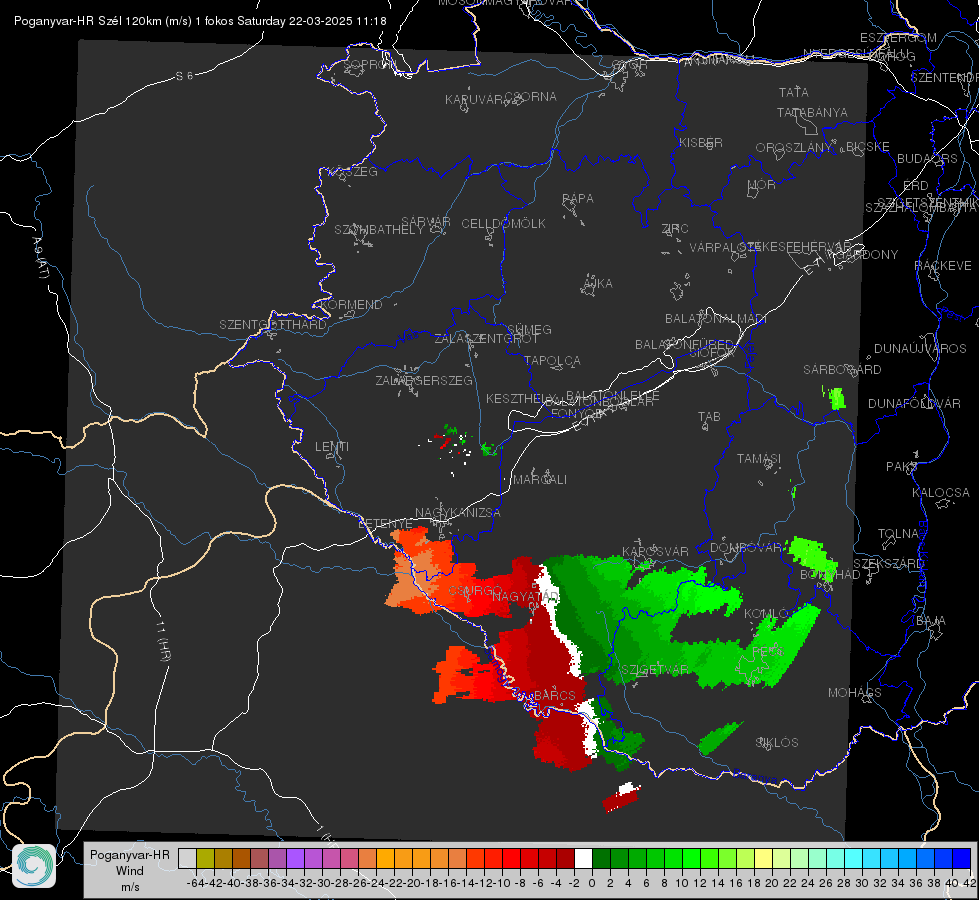This screenshot has height=900, width=979.
Task: Select the SZIGETVÁR label
Action: (x=654, y=670)
